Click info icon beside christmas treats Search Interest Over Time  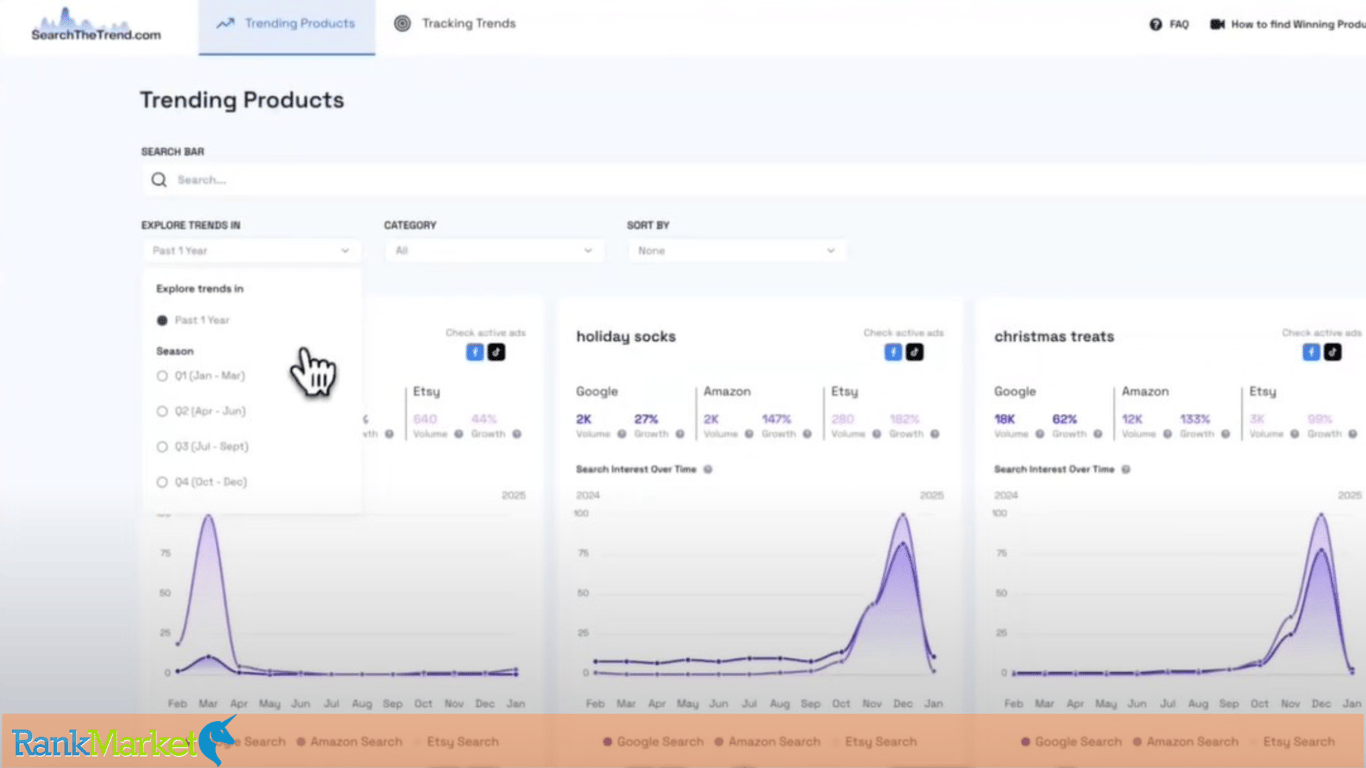coord(1125,469)
